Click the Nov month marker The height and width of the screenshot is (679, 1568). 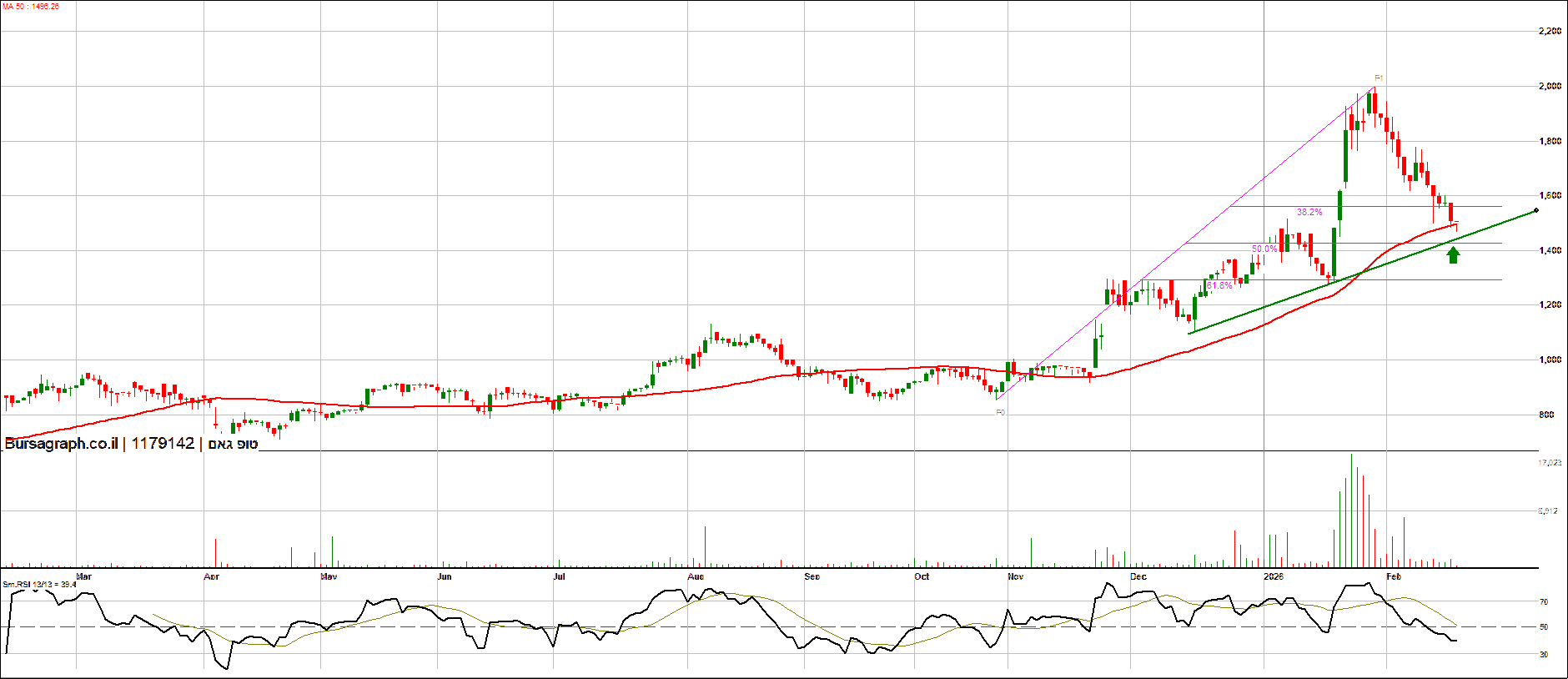(1015, 576)
